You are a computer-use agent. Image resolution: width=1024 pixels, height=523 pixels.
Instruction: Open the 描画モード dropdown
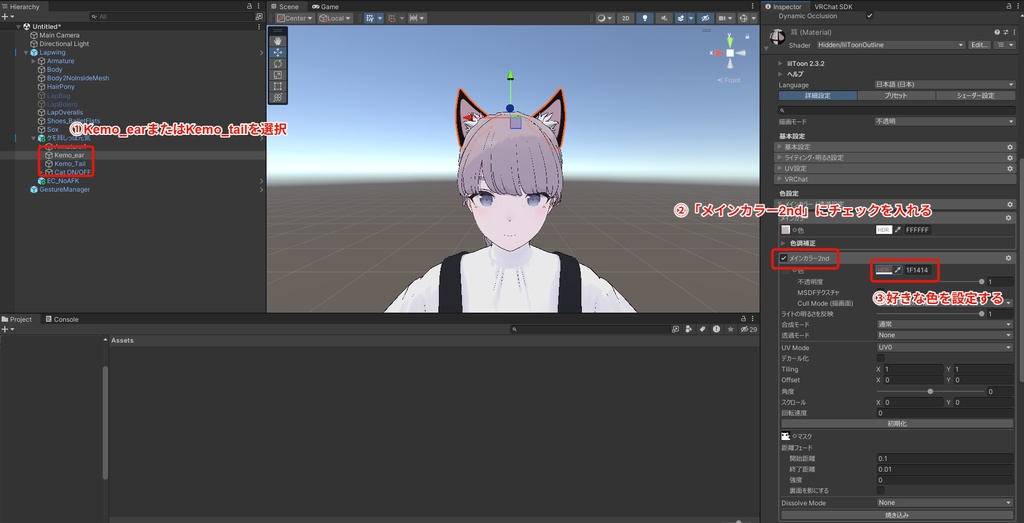tap(944, 121)
